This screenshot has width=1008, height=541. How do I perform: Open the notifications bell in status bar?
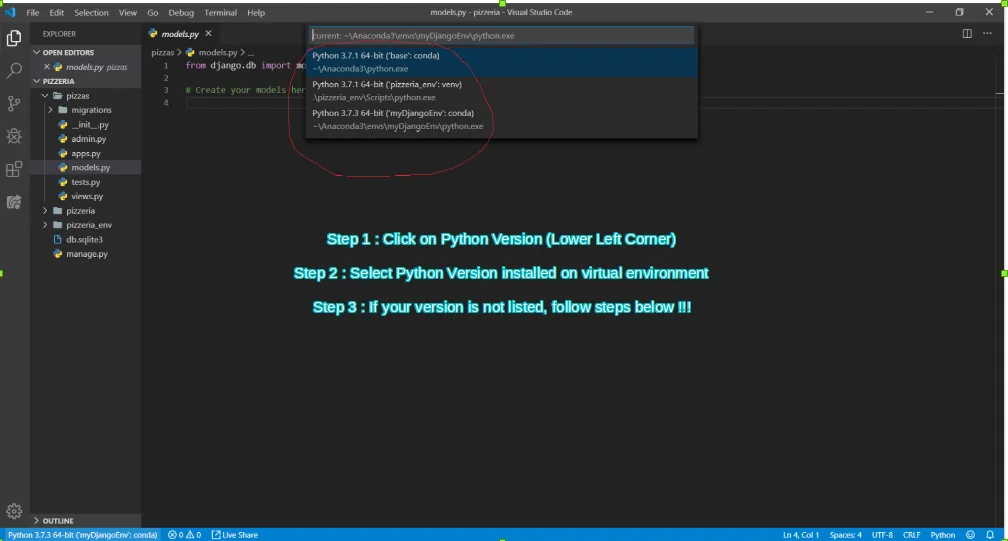(x=990, y=535)
